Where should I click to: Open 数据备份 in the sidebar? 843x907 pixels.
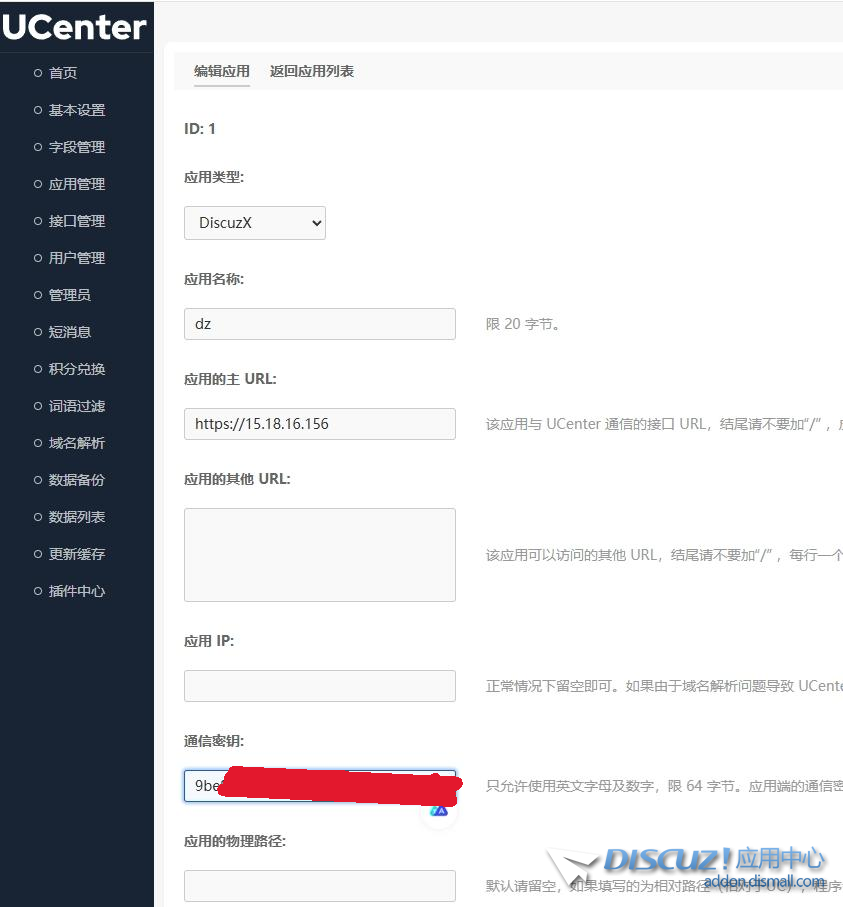76,480
